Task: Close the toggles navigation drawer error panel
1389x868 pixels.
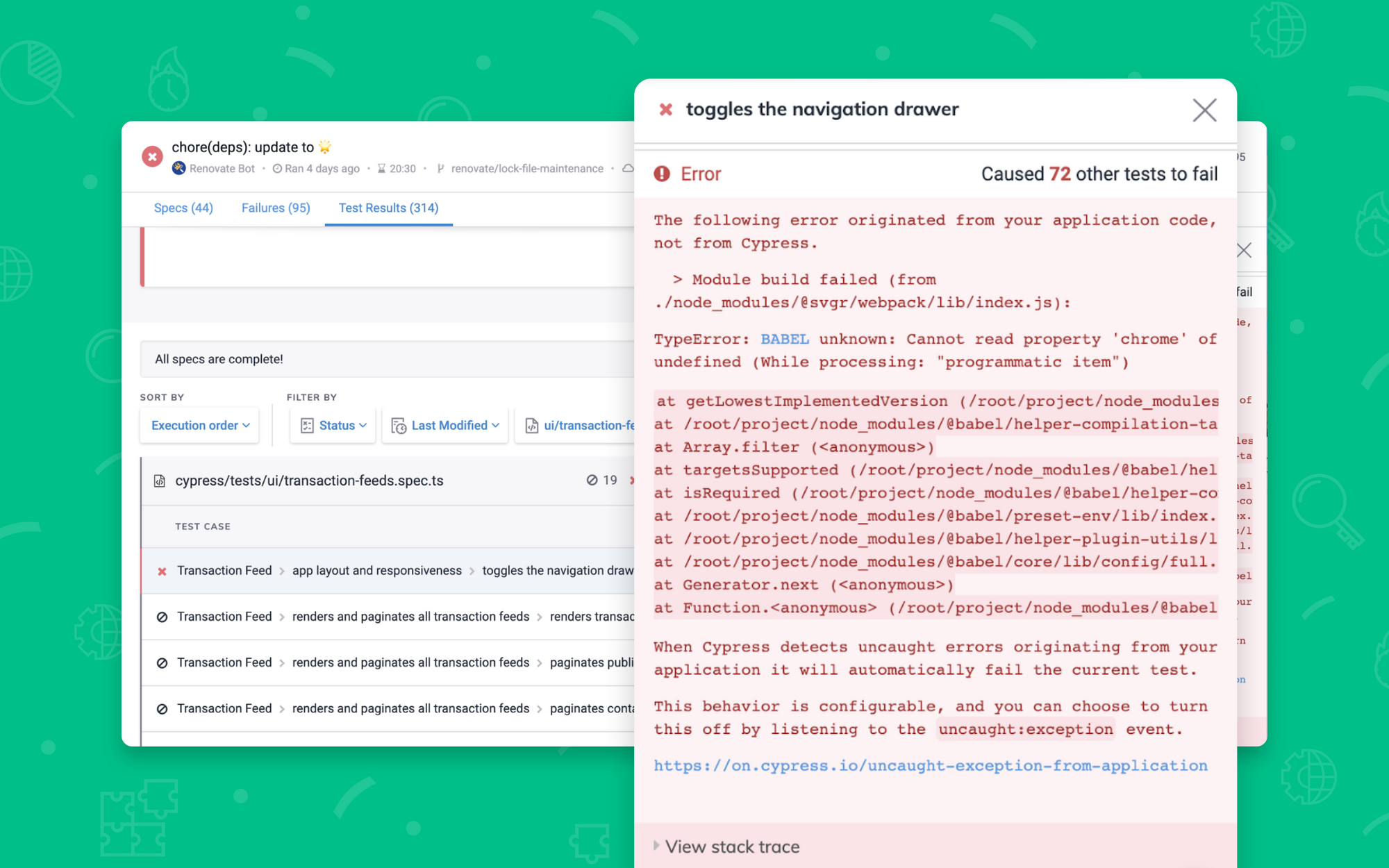Action: coord(1204,110)
